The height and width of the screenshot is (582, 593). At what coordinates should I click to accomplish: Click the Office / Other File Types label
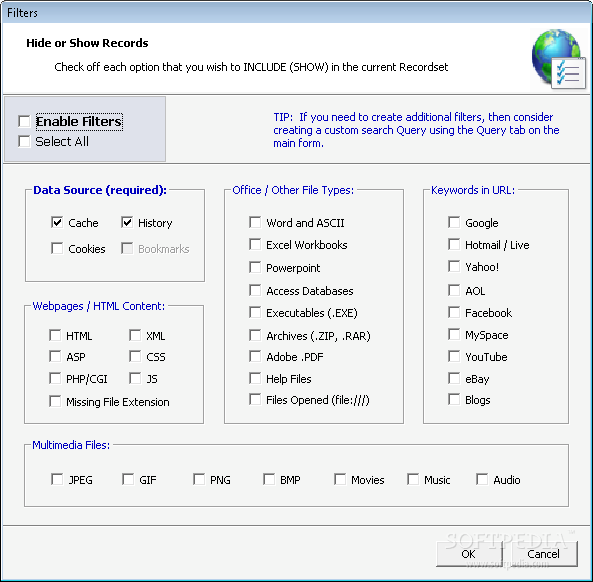point(293,190)
